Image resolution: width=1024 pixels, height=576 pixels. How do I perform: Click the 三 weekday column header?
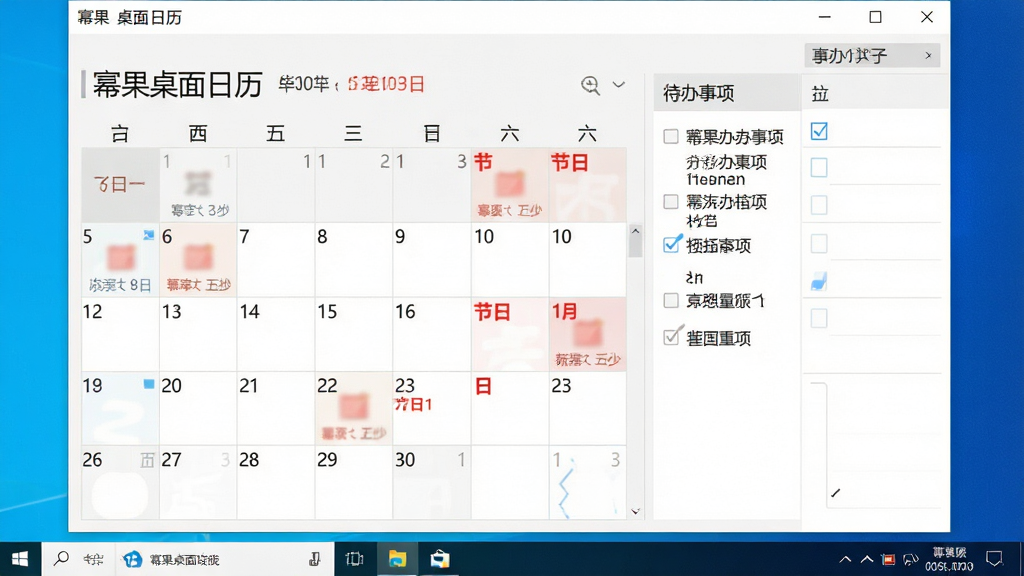pyautogui.click(x=353, y=133)
